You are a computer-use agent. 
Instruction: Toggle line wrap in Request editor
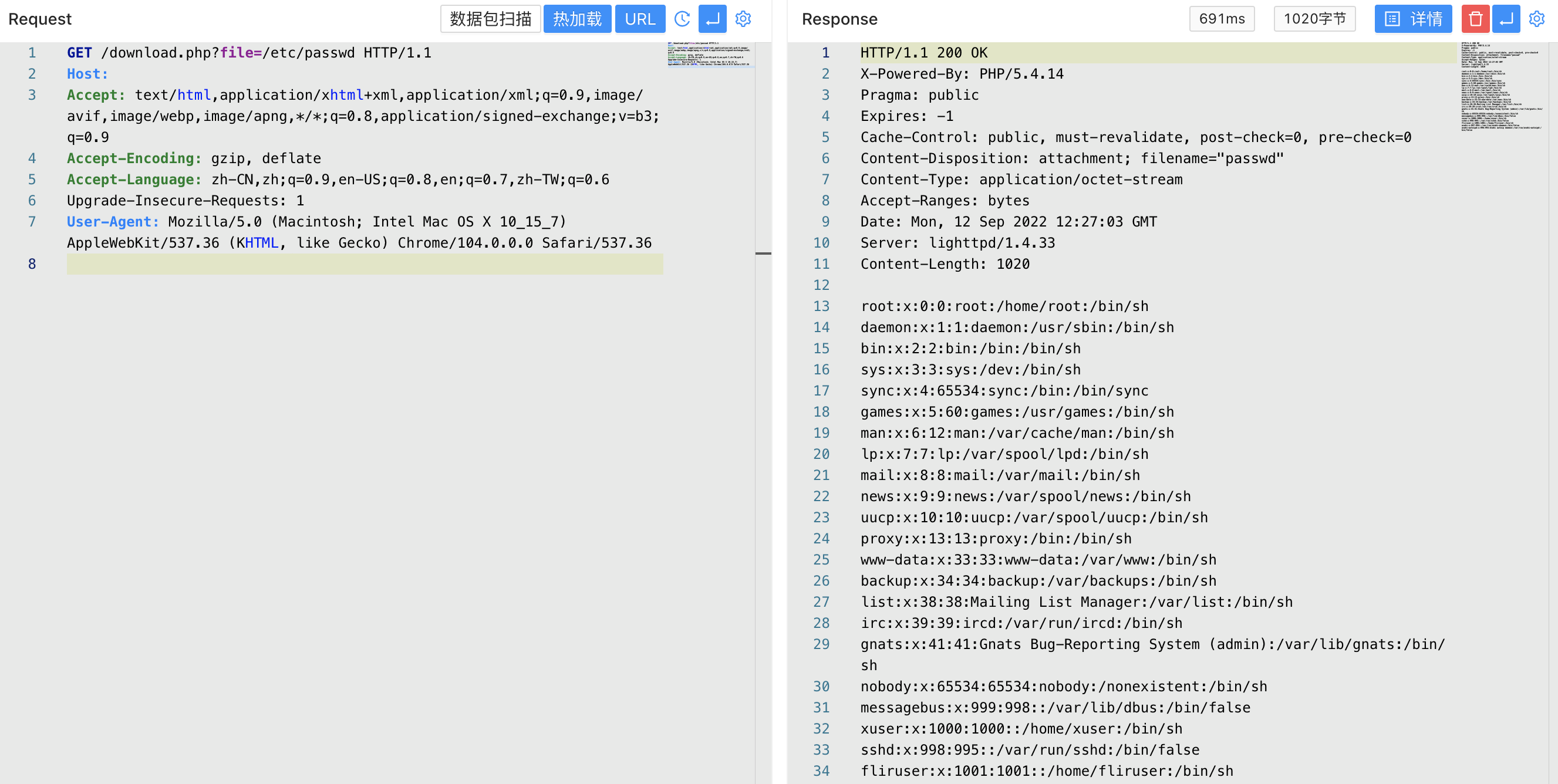tap(712, 19)
